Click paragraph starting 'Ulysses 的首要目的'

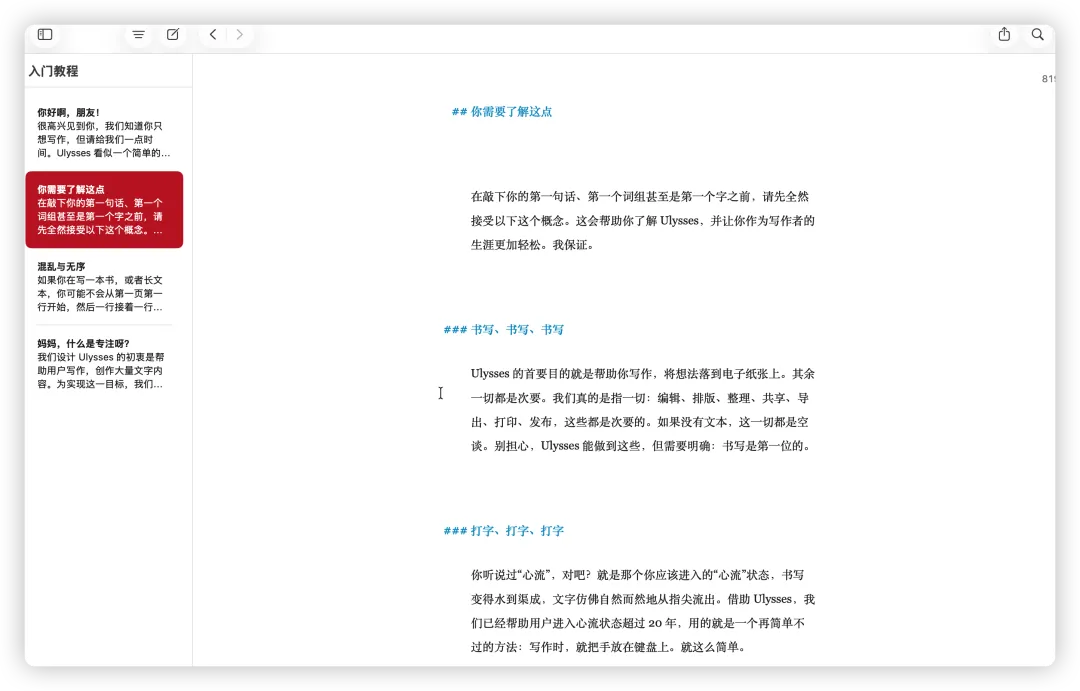click(643, 410)
